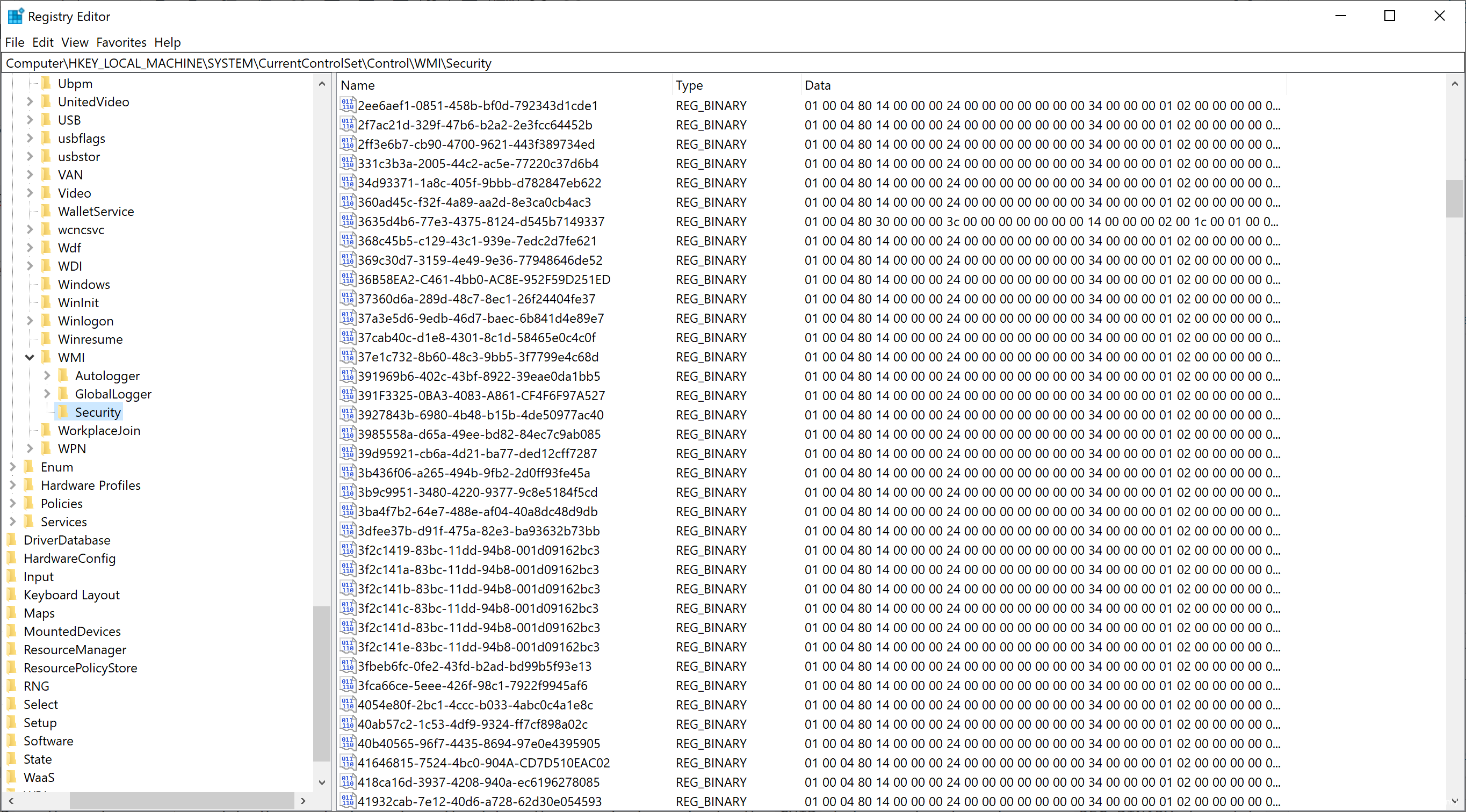
Task: Expand the Autologger subkey
Action: click(47, 375)
